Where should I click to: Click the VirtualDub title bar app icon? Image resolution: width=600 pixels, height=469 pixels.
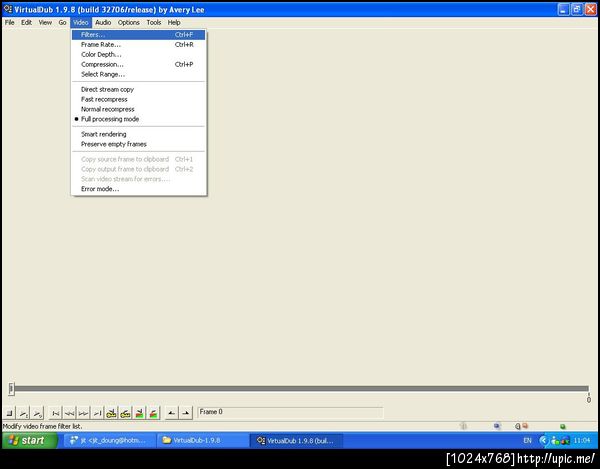pos(8,9)
